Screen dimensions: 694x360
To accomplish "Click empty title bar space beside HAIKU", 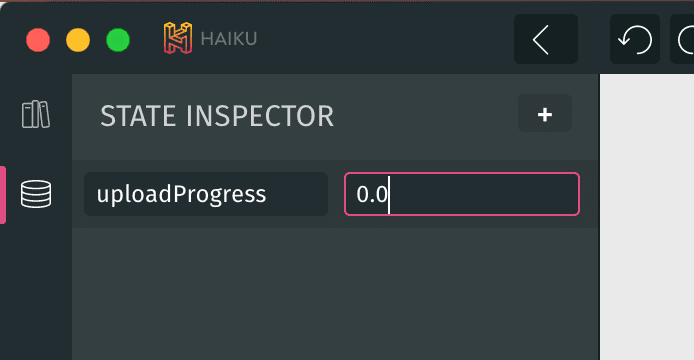I will coord(385,39).
